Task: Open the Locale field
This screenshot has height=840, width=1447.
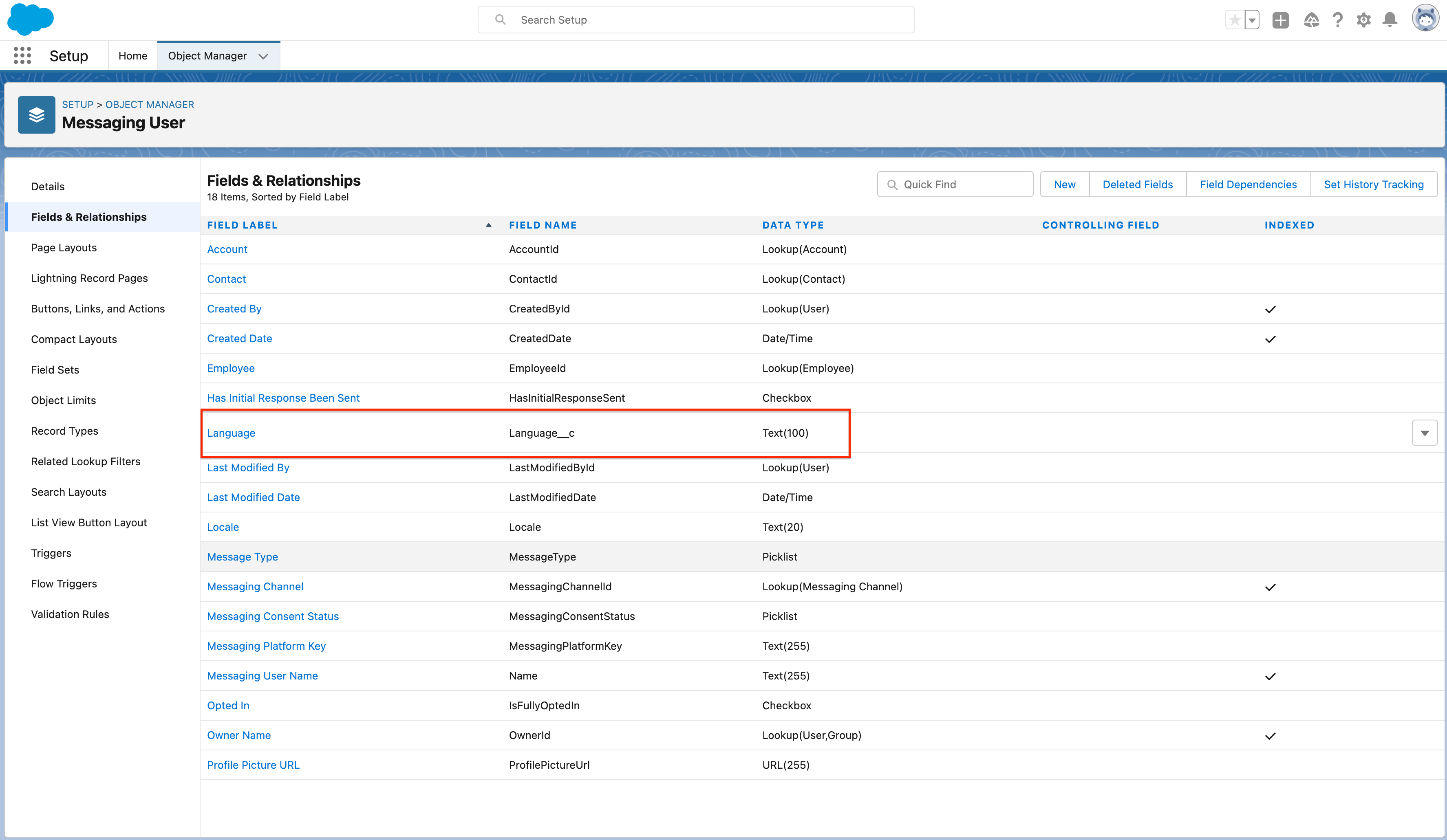Action: [x=223, y=527]
